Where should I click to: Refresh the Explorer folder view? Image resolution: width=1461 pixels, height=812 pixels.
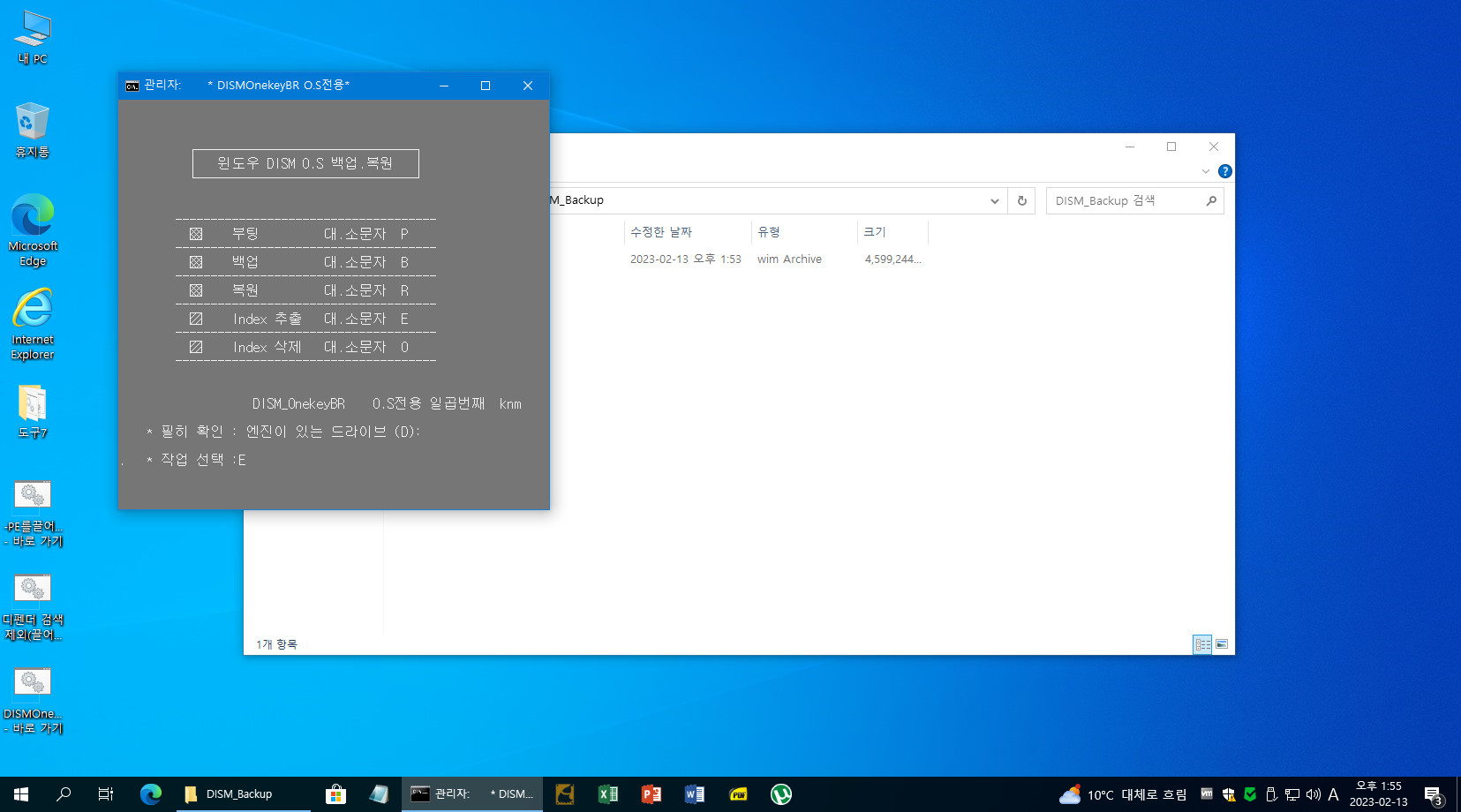point(1022,201)
